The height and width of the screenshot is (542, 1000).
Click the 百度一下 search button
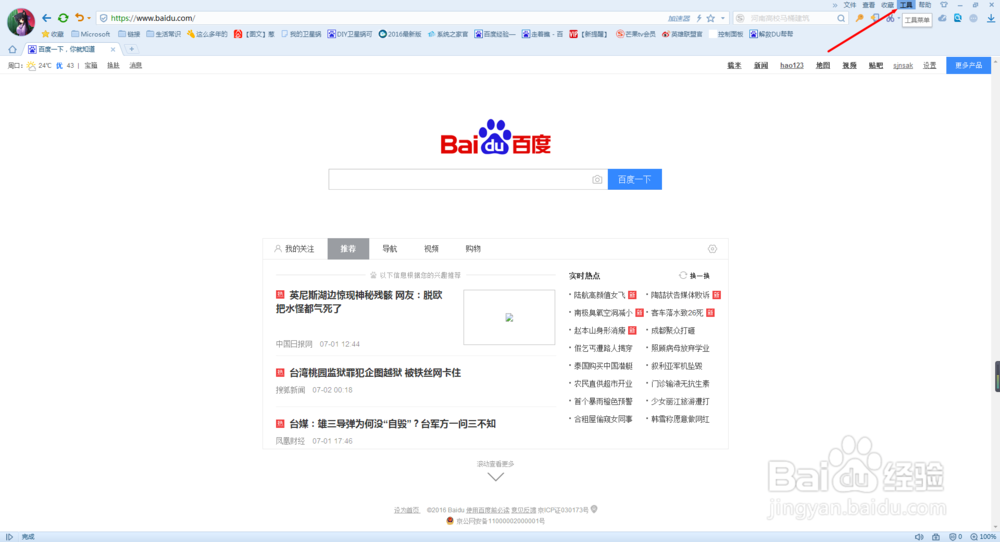[x=635, y=179]
